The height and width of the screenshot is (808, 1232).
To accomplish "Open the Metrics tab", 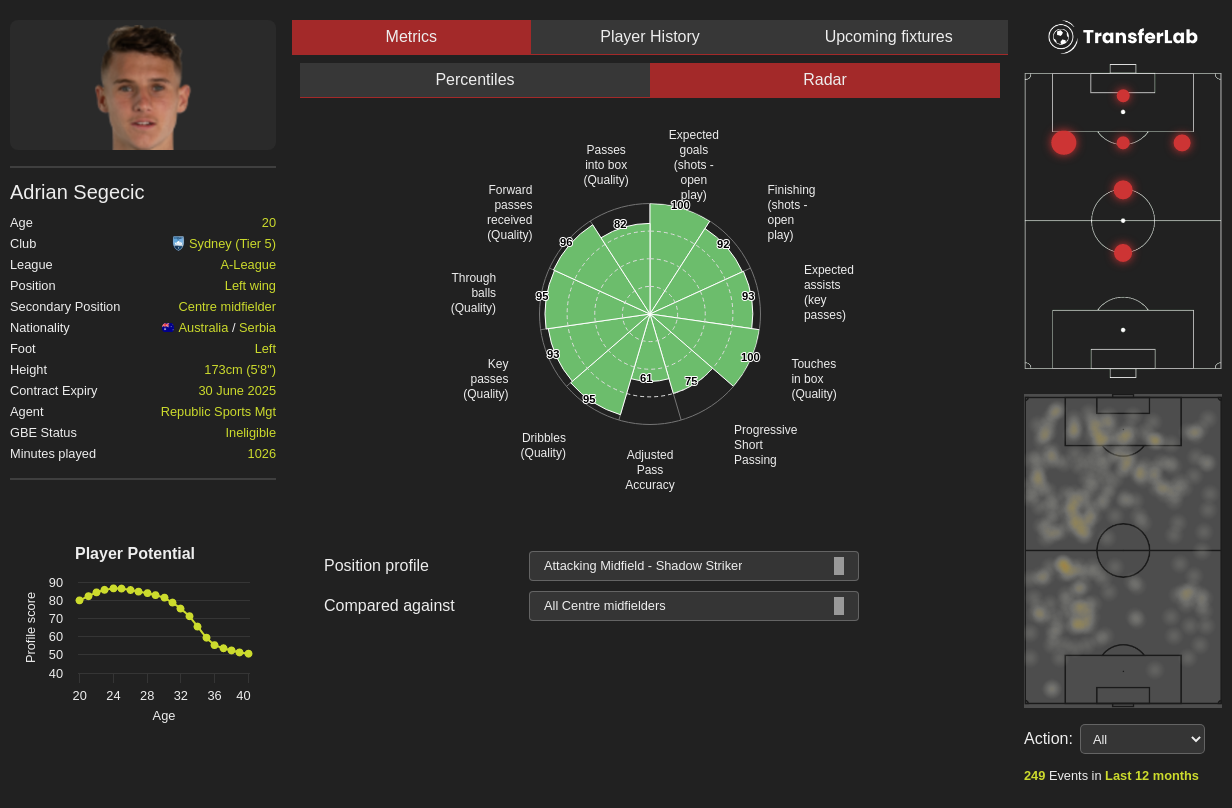I will (x=411, y=37).
